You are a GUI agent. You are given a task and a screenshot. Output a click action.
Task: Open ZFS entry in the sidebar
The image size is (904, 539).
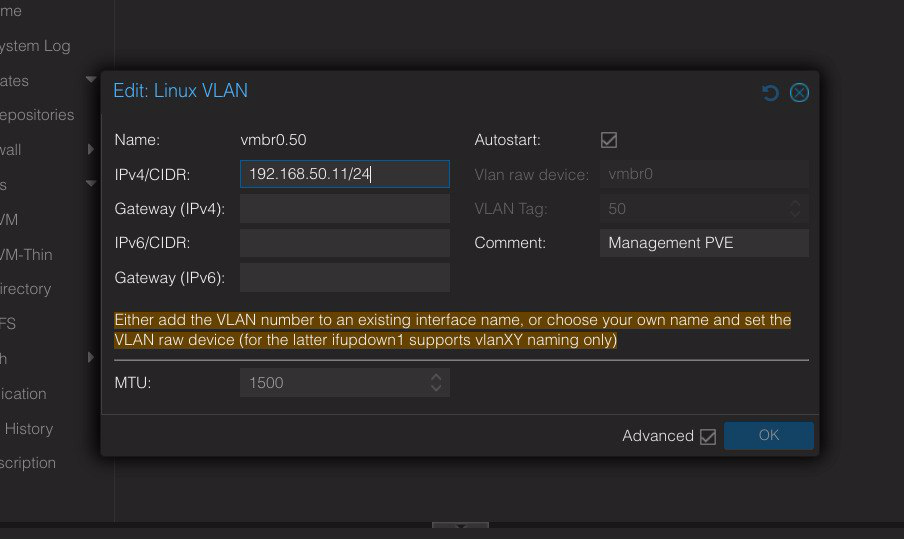(7, 323)
